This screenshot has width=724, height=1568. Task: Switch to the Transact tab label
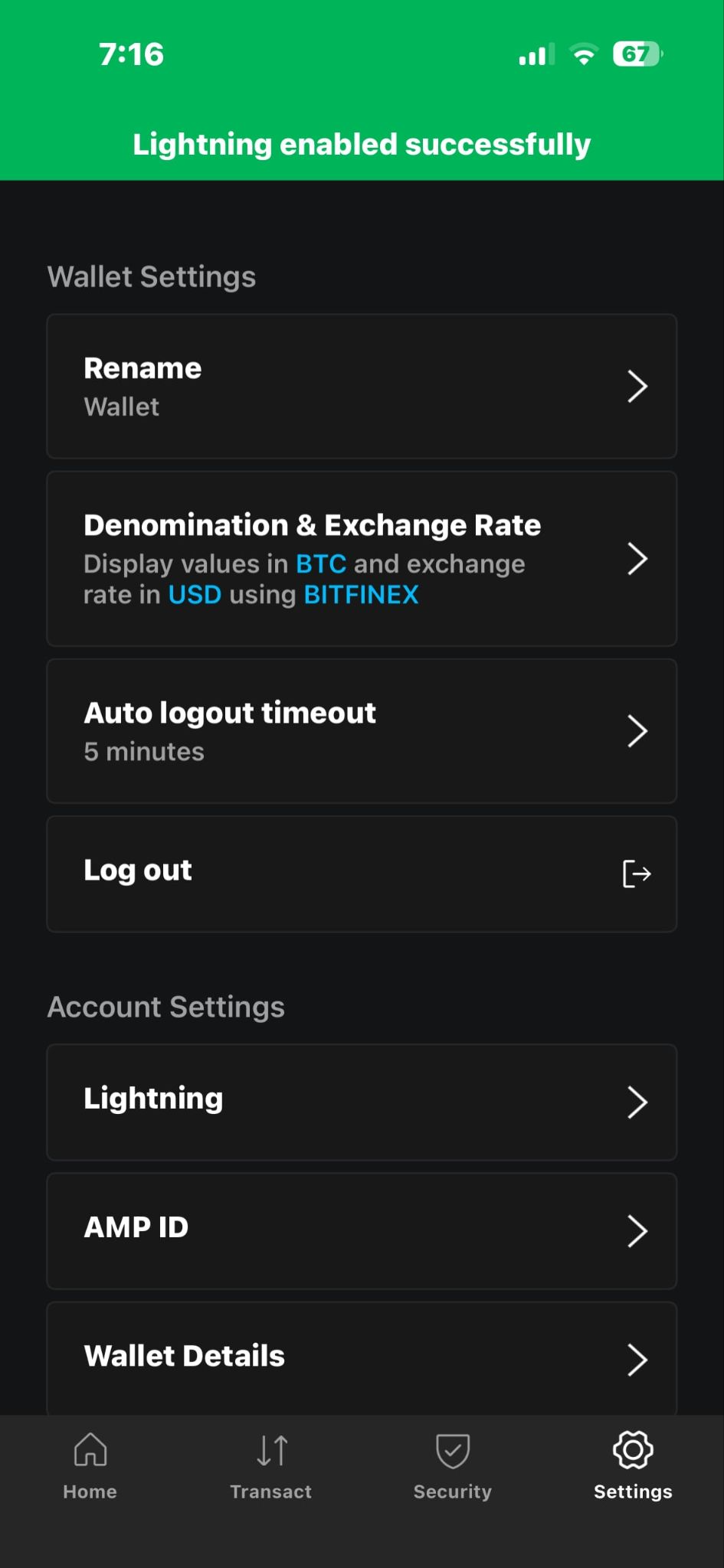(x=271, y=1491)
